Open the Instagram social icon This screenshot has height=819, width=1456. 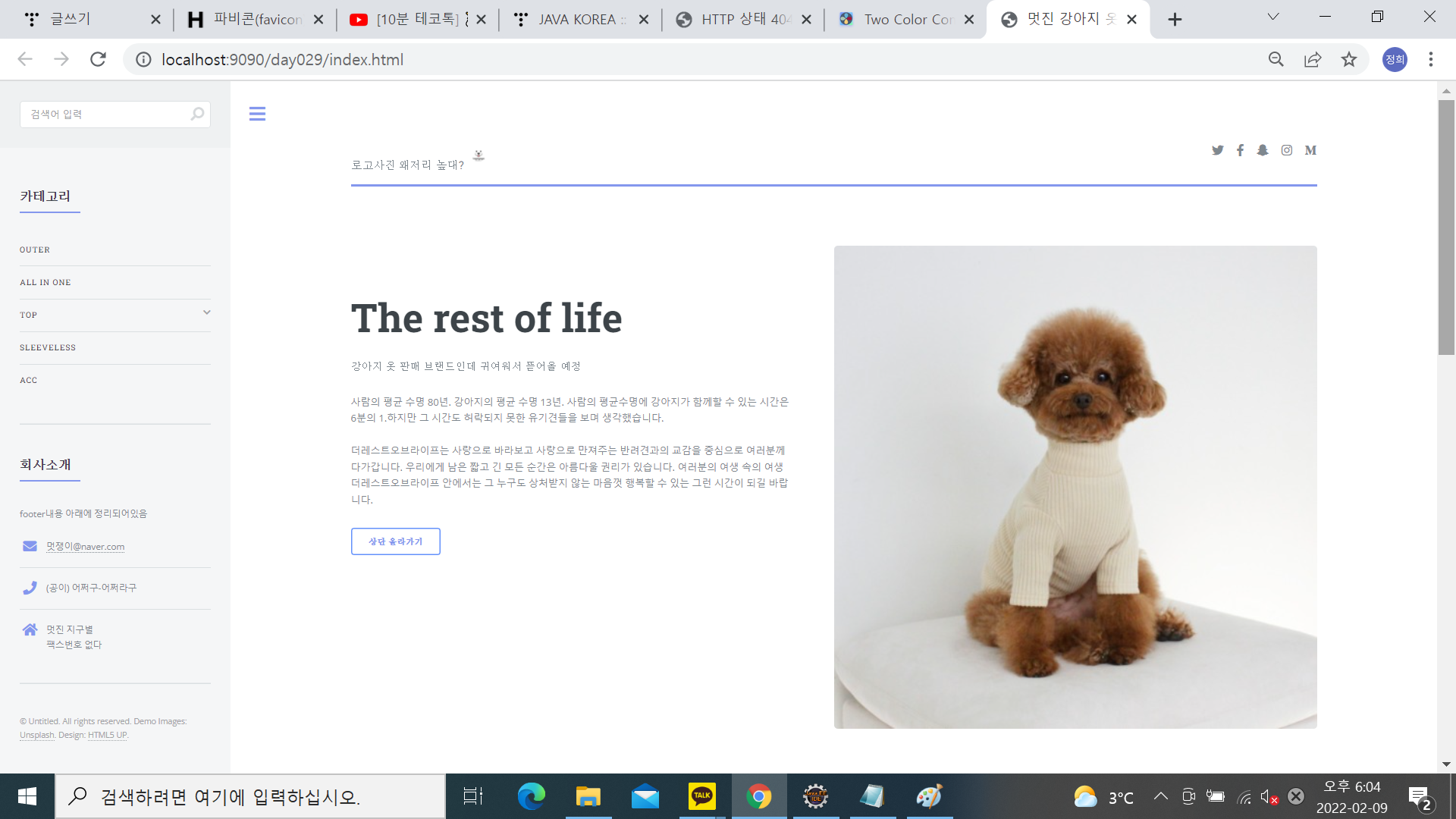(1287, 150)
